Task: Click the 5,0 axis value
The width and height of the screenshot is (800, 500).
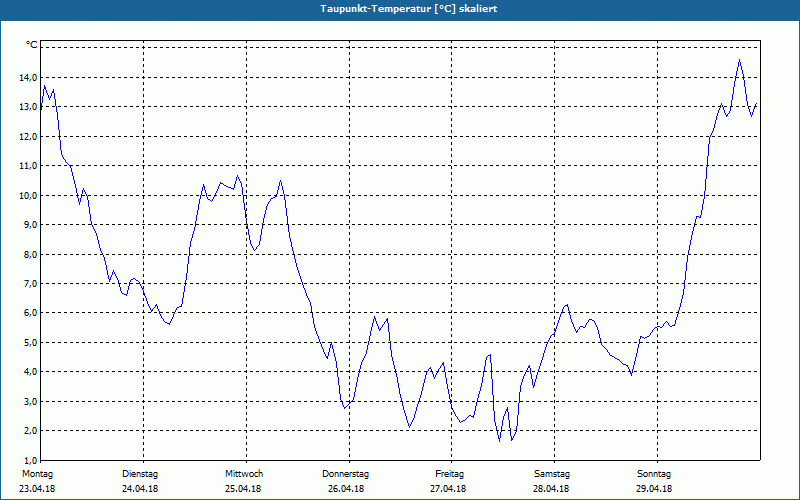Action: pos(30,342)
